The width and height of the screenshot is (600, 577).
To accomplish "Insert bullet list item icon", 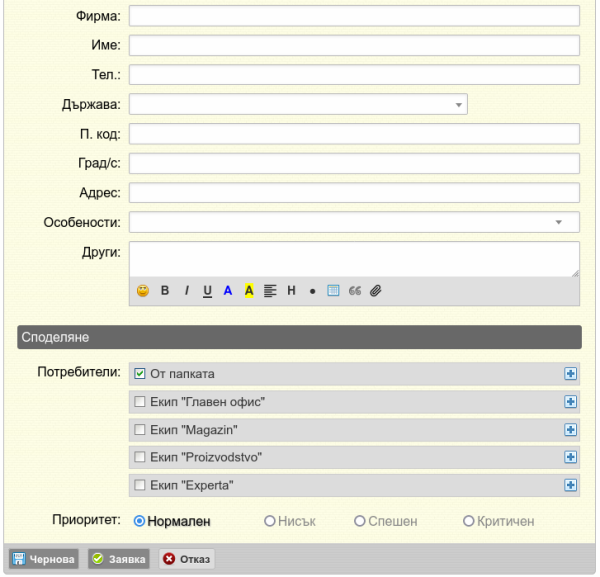I will pos(313,292).
